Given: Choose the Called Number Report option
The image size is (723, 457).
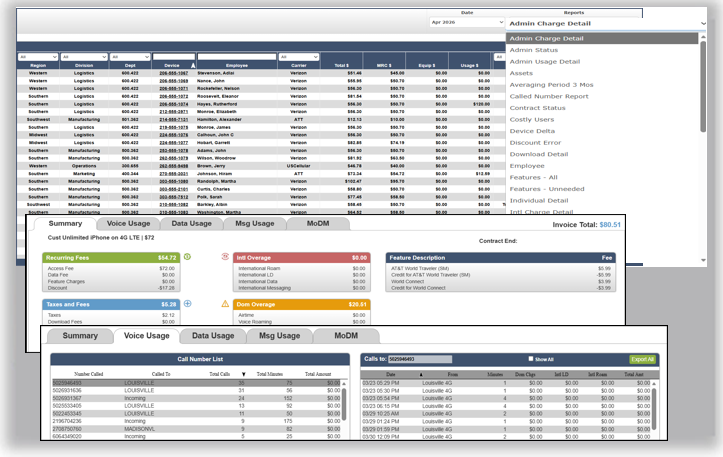Looking at the screenshot, I should (549, 96).
